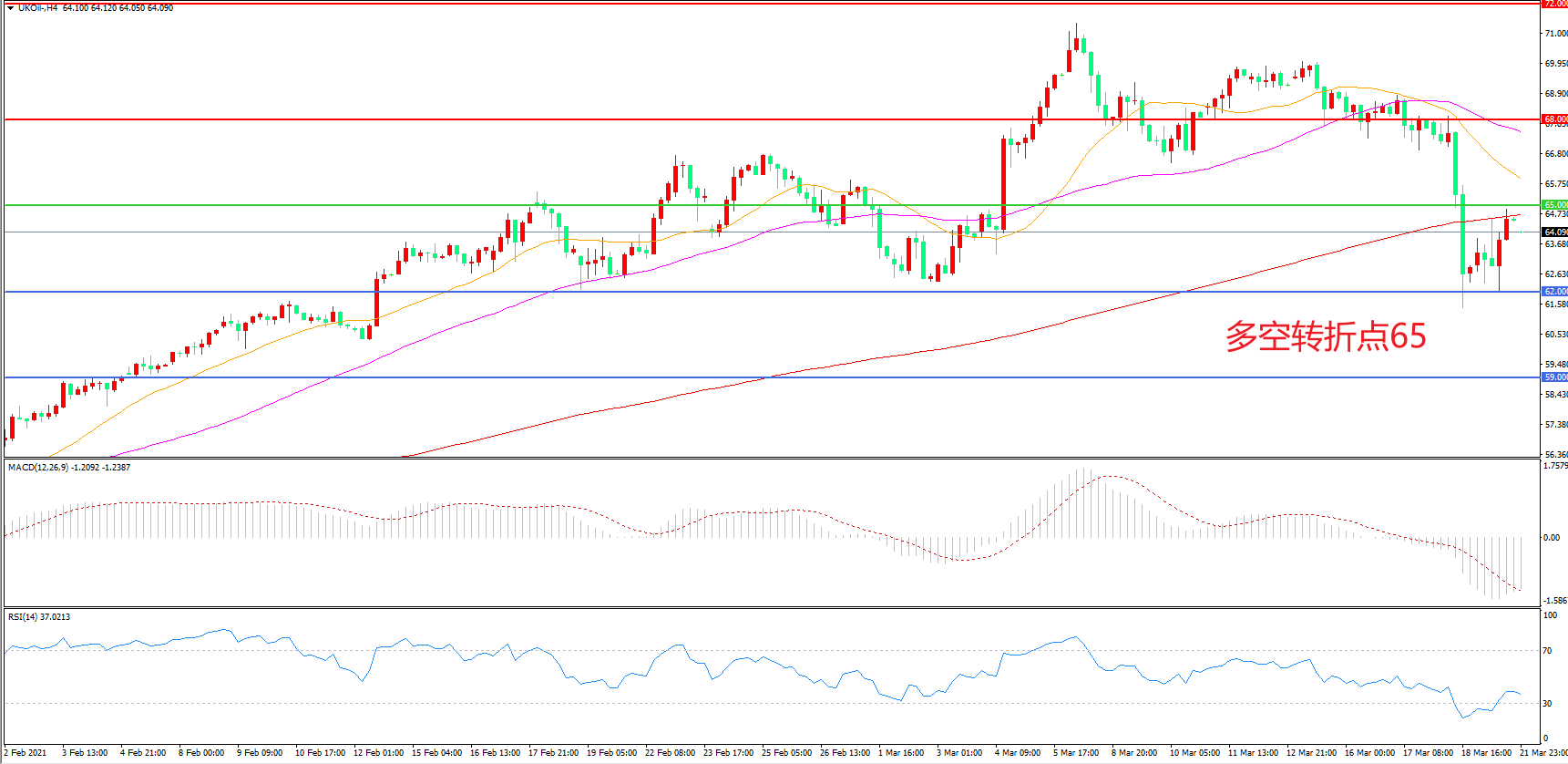Click the 12 Feb 01:00 time label
Viewport: 1568px width, 764px height.
pos(378,753)
